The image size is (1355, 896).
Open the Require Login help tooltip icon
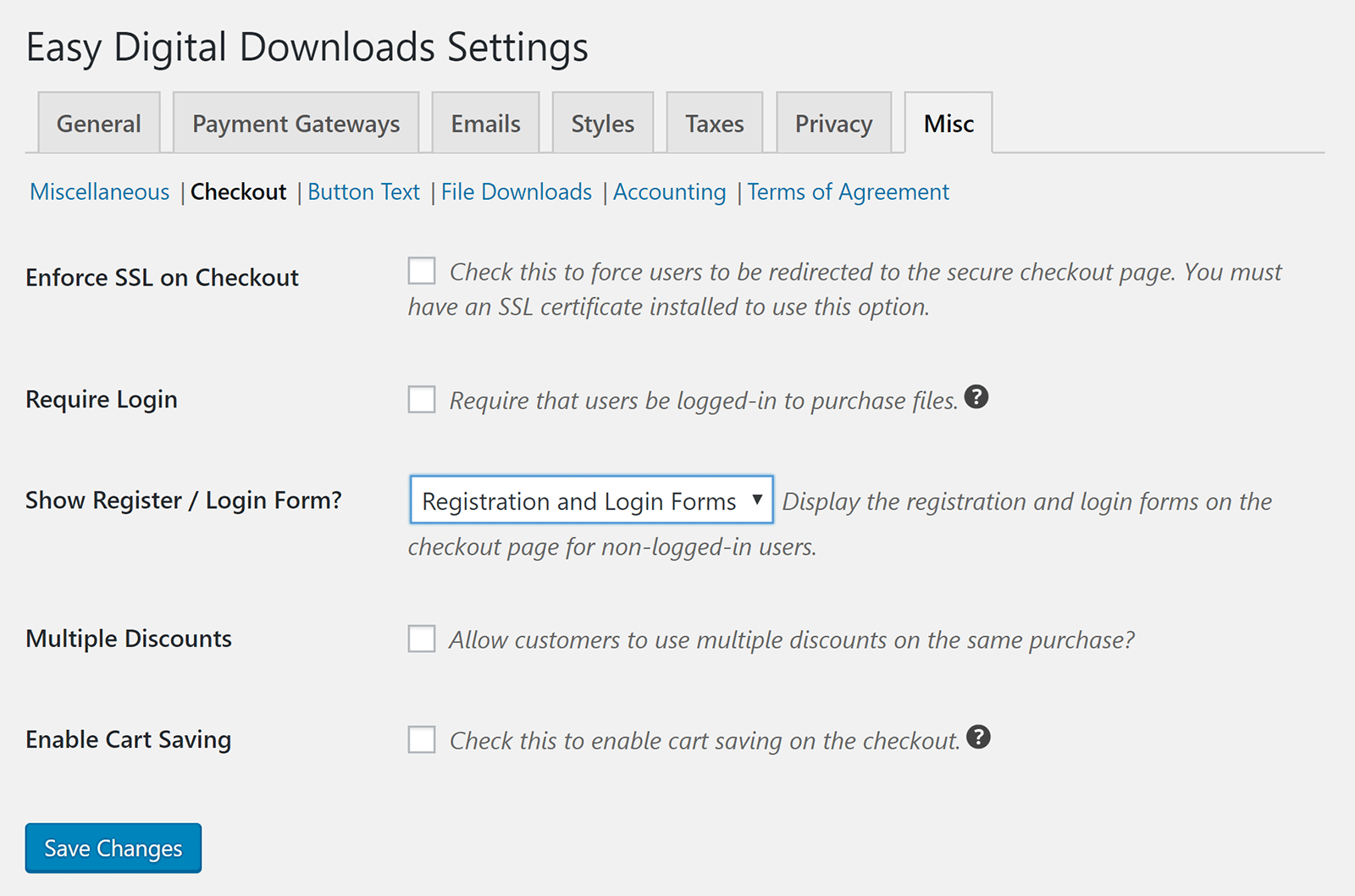(976, 397)
